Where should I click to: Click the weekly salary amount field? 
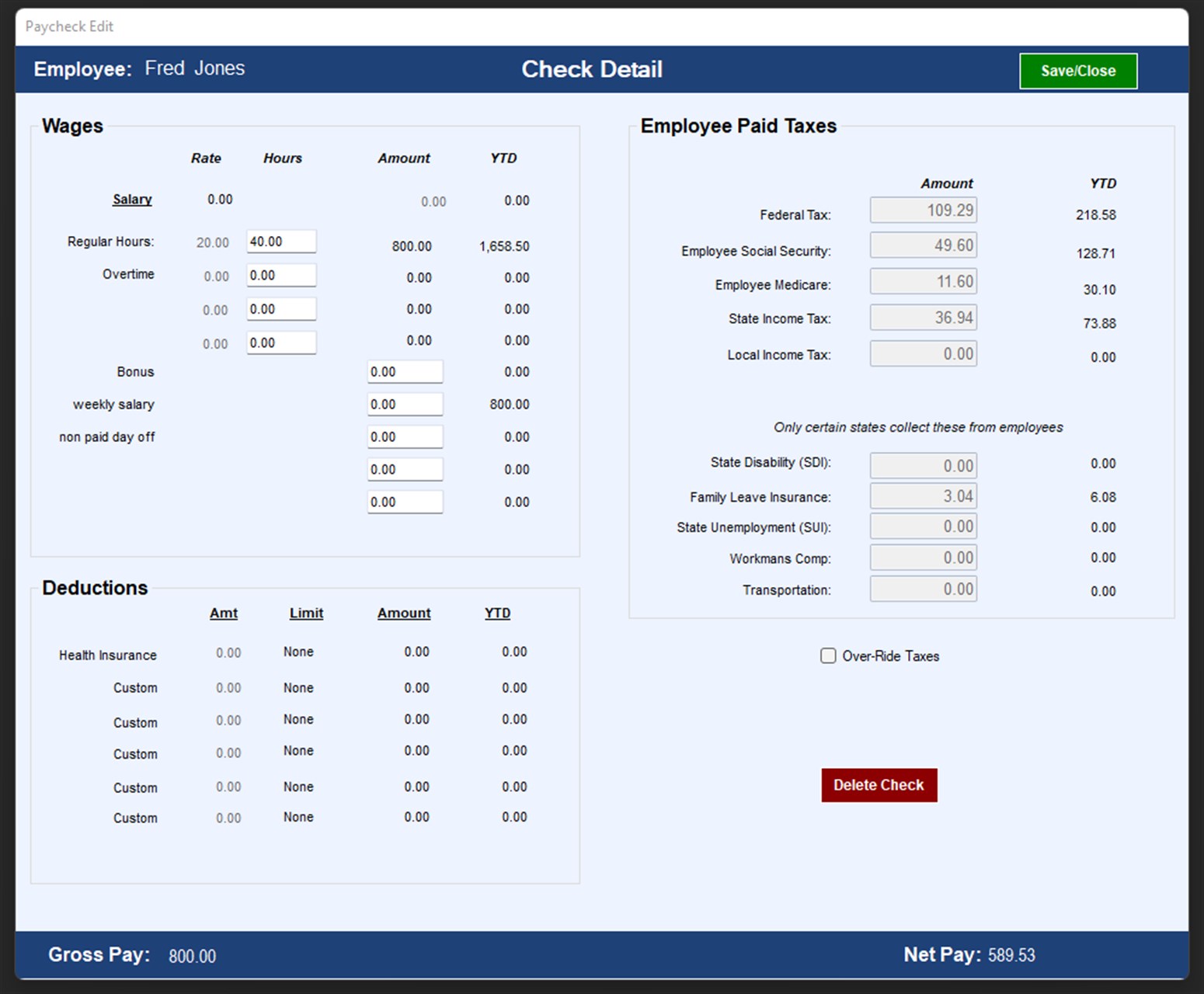pyautogui.click(x=405, y=404)
